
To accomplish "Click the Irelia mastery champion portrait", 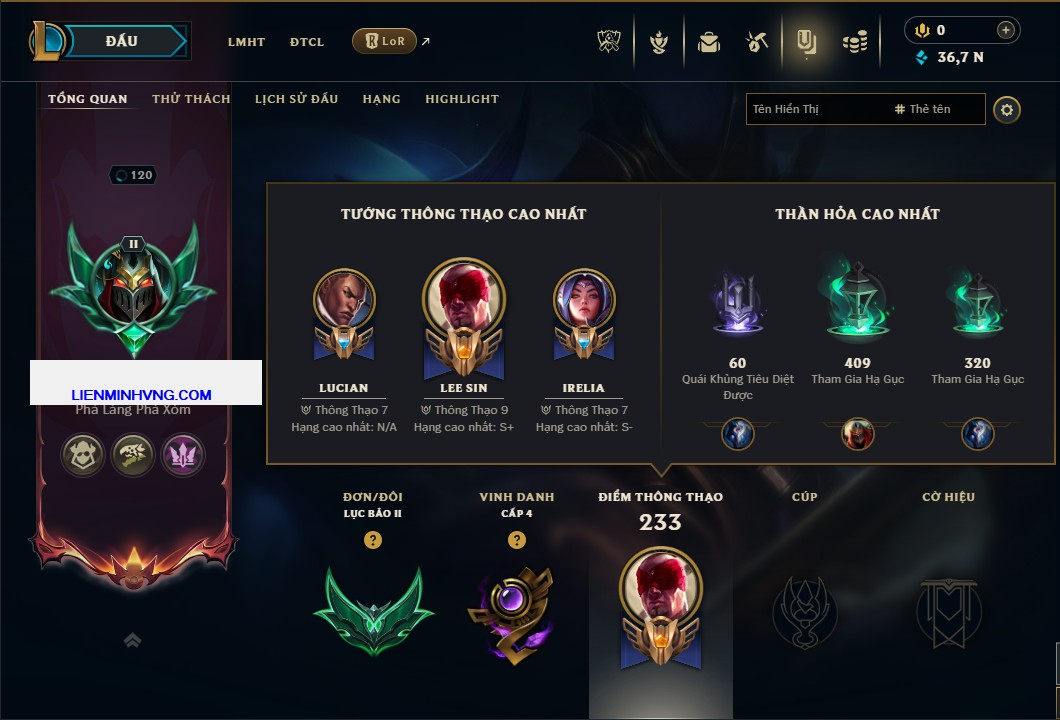I will click(583, 299).
